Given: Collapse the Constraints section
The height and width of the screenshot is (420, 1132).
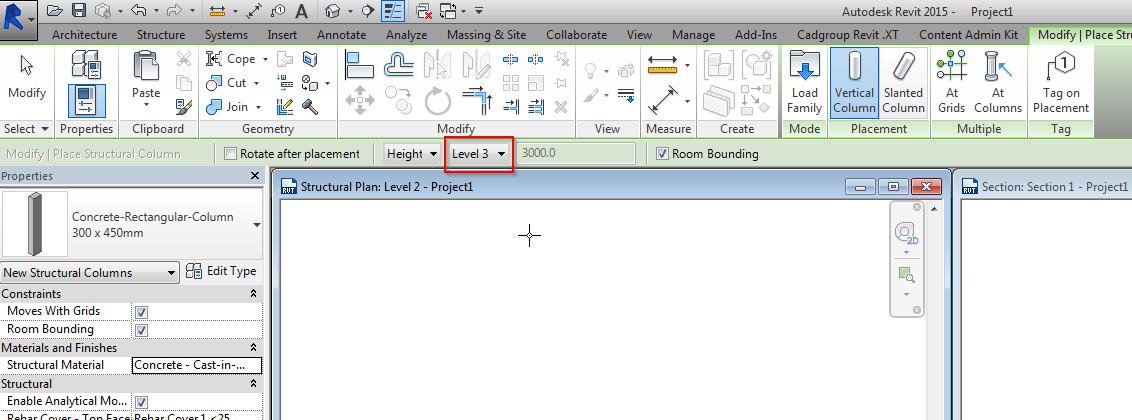Looking at the screenshot, I should point(253,294).
